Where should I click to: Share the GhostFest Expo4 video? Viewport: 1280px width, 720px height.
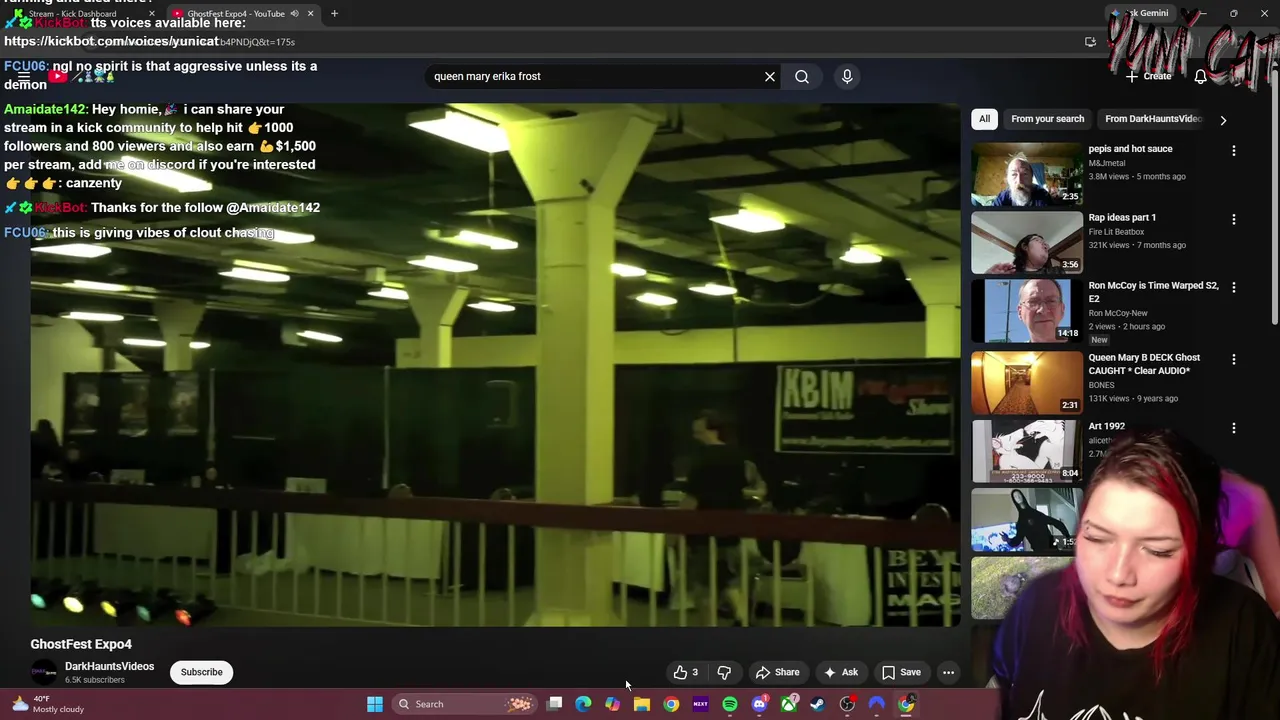pos(778,672)
